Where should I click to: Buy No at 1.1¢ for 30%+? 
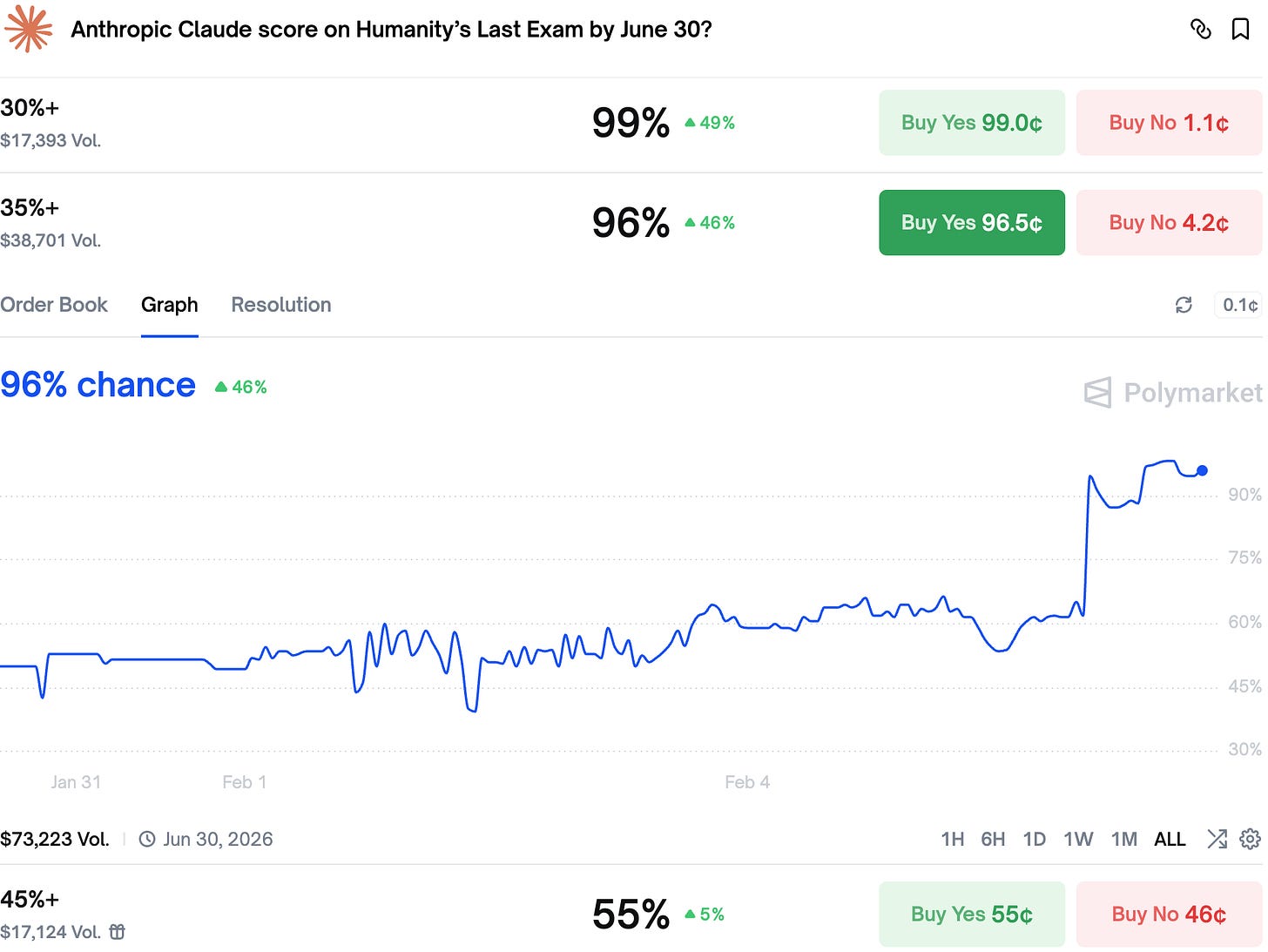tap(1169, 123)
